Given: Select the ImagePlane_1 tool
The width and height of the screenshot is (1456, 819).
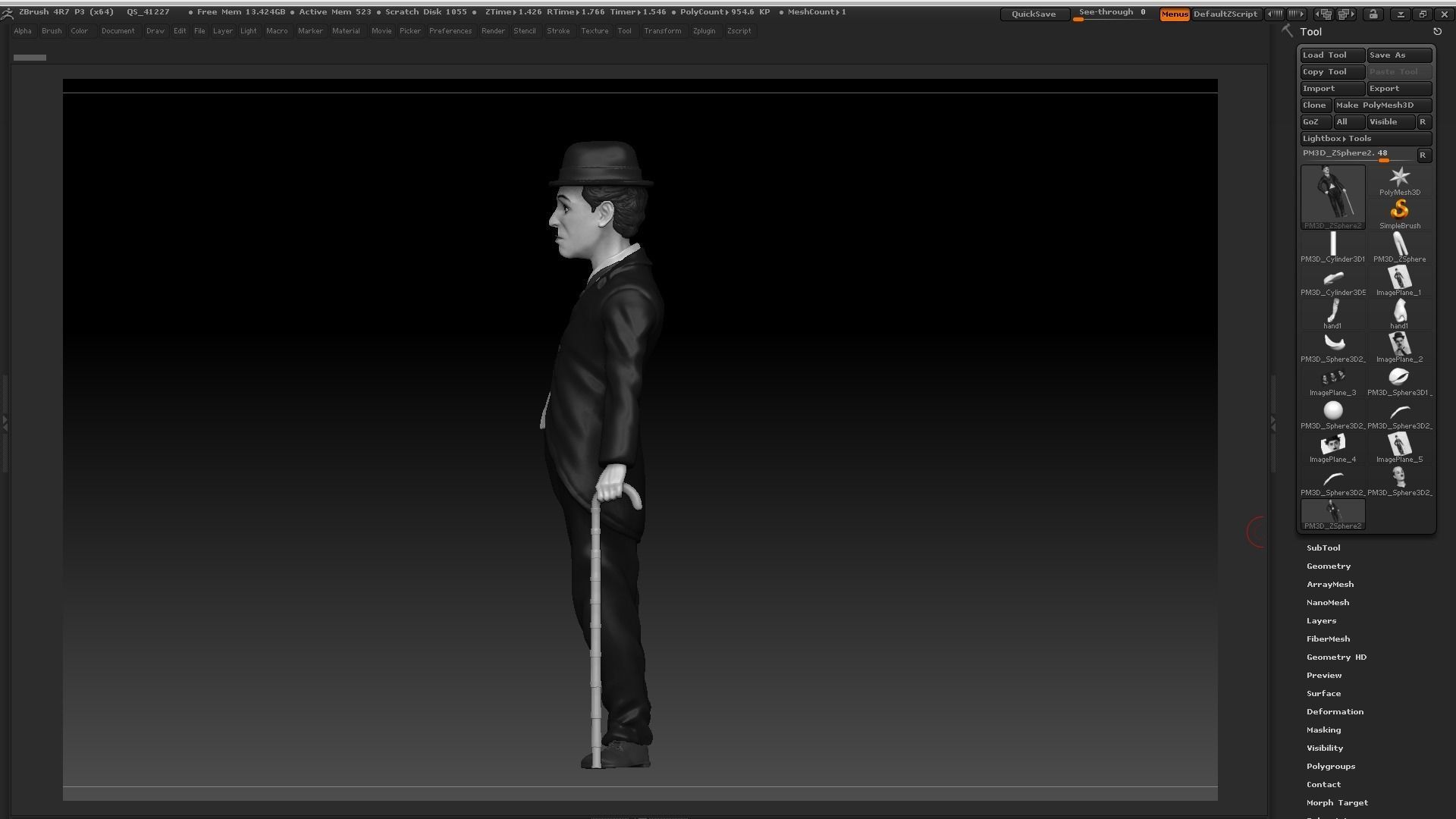Looking at the screenshot, I should click(1399, 281).
